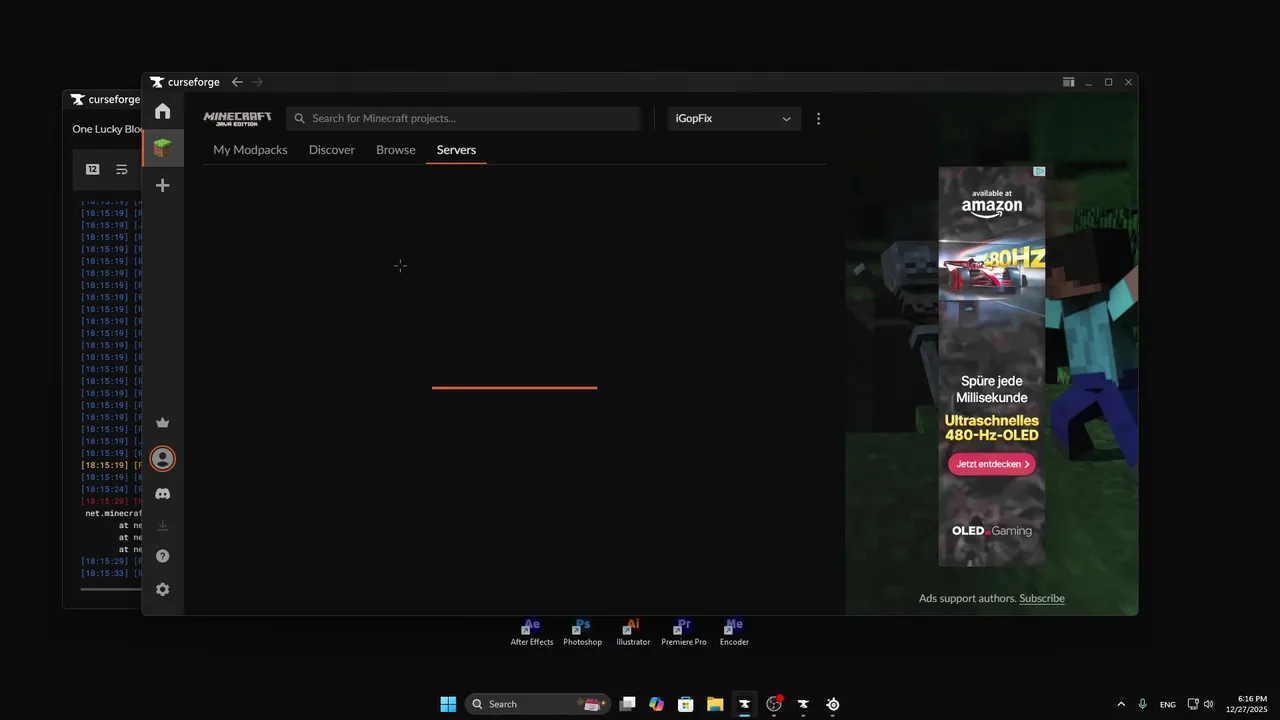Image resolution: width=1280 pixels, height=720 pixels.
Task: Open the volume icon in system tray
Action: coord(1208,704)
